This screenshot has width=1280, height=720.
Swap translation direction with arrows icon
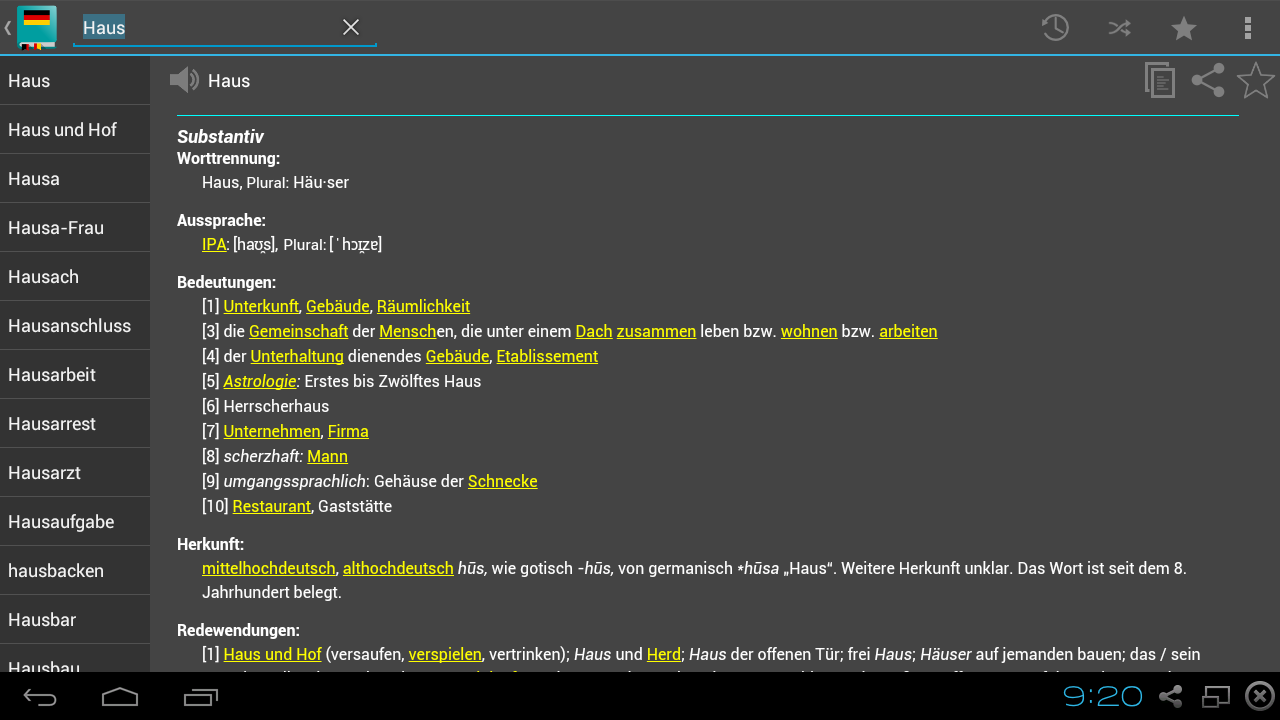point(1119,27)
